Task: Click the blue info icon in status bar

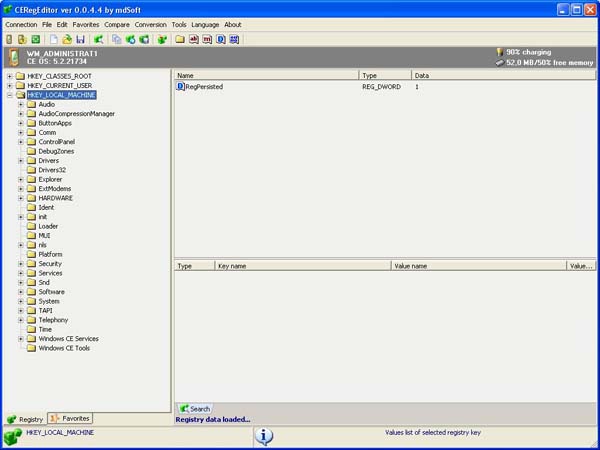Action: pyautogui.click(x=264, y=436)
